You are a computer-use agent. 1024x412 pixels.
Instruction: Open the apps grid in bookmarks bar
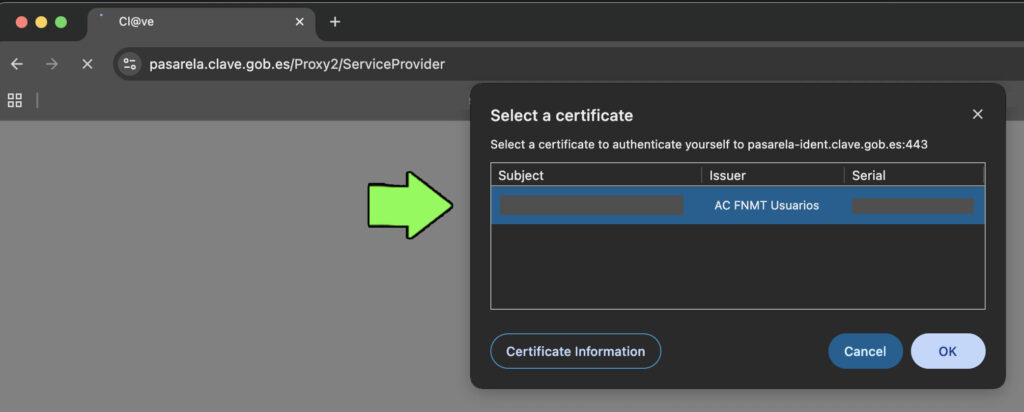[x=15, y=100]
